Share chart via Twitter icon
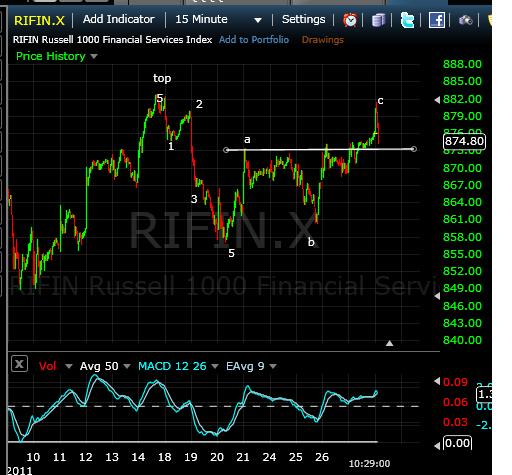 pyautogui.click(x=407, y=20)
